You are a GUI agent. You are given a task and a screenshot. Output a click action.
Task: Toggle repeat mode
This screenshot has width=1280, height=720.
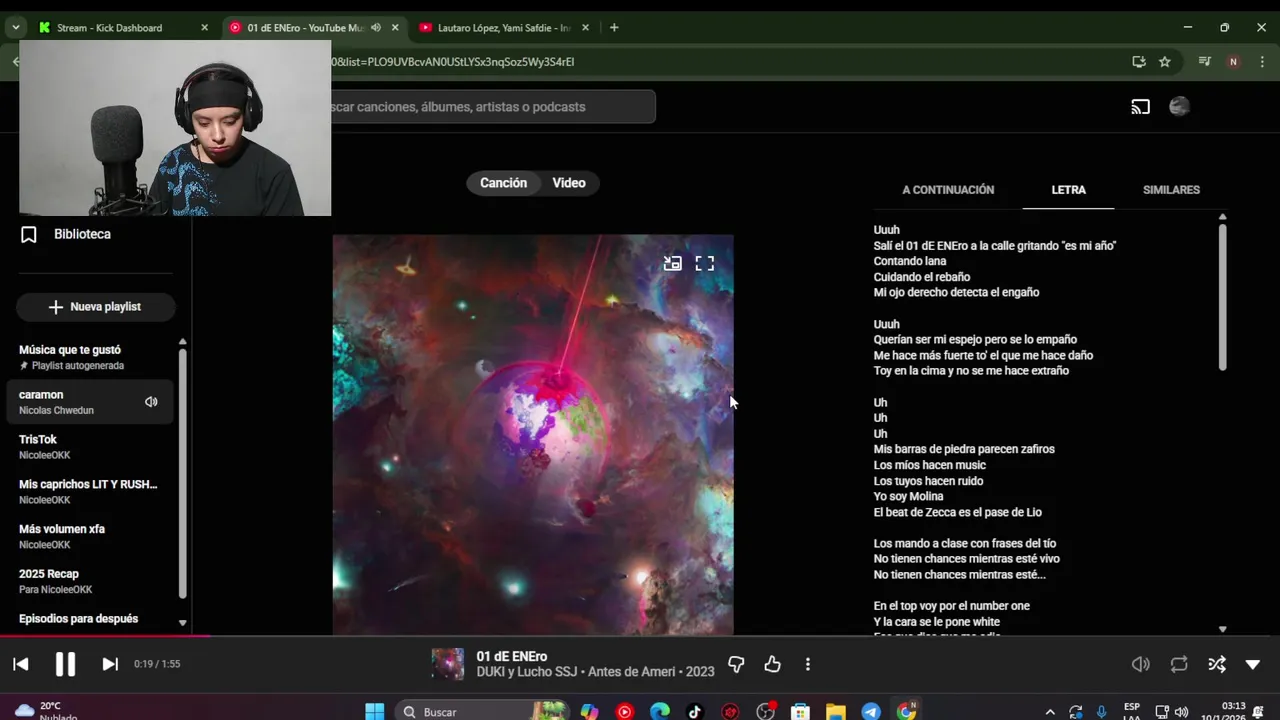coord(1179,664)
